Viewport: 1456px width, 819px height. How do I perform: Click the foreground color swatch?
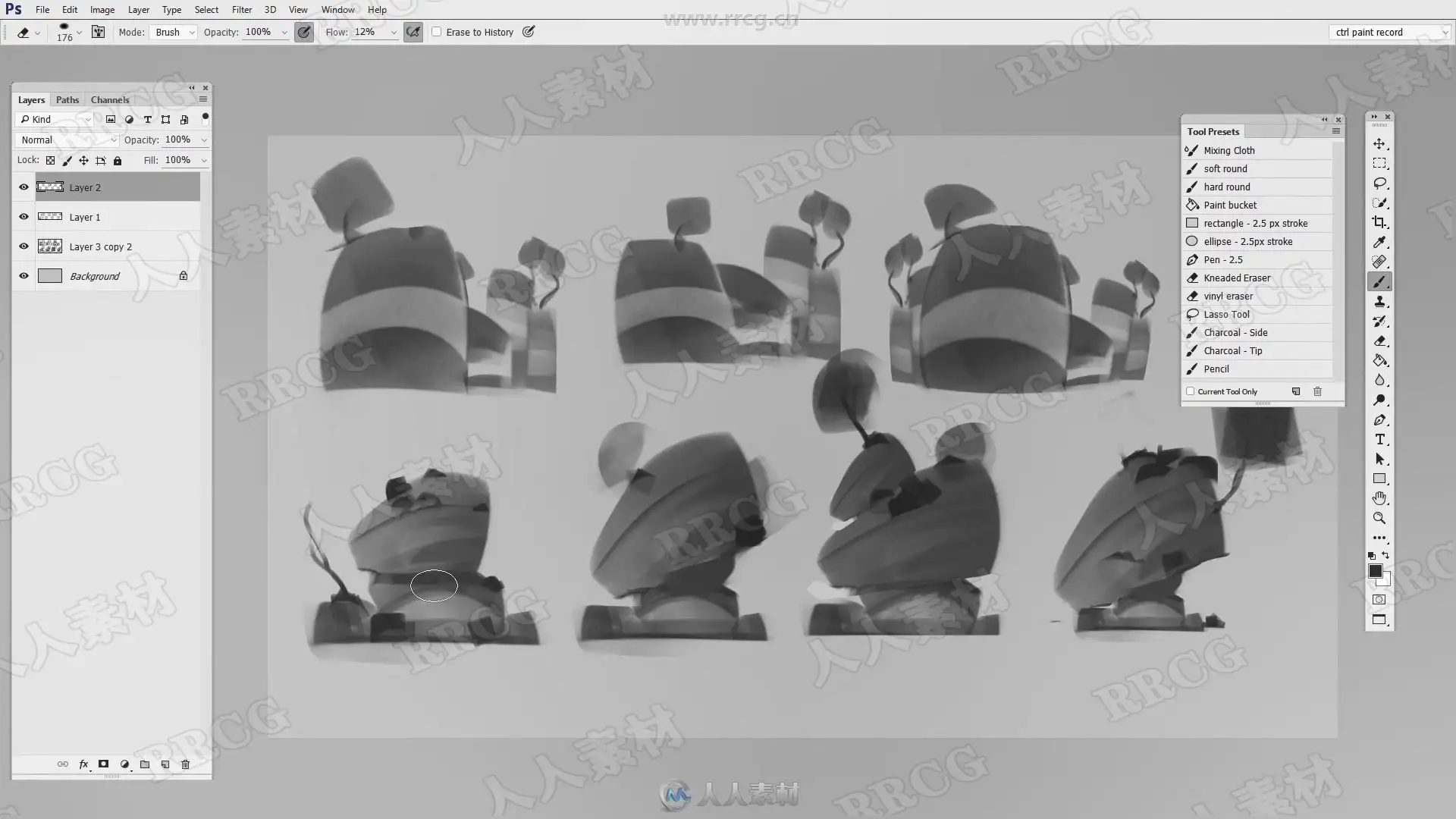pos(1374,571)
